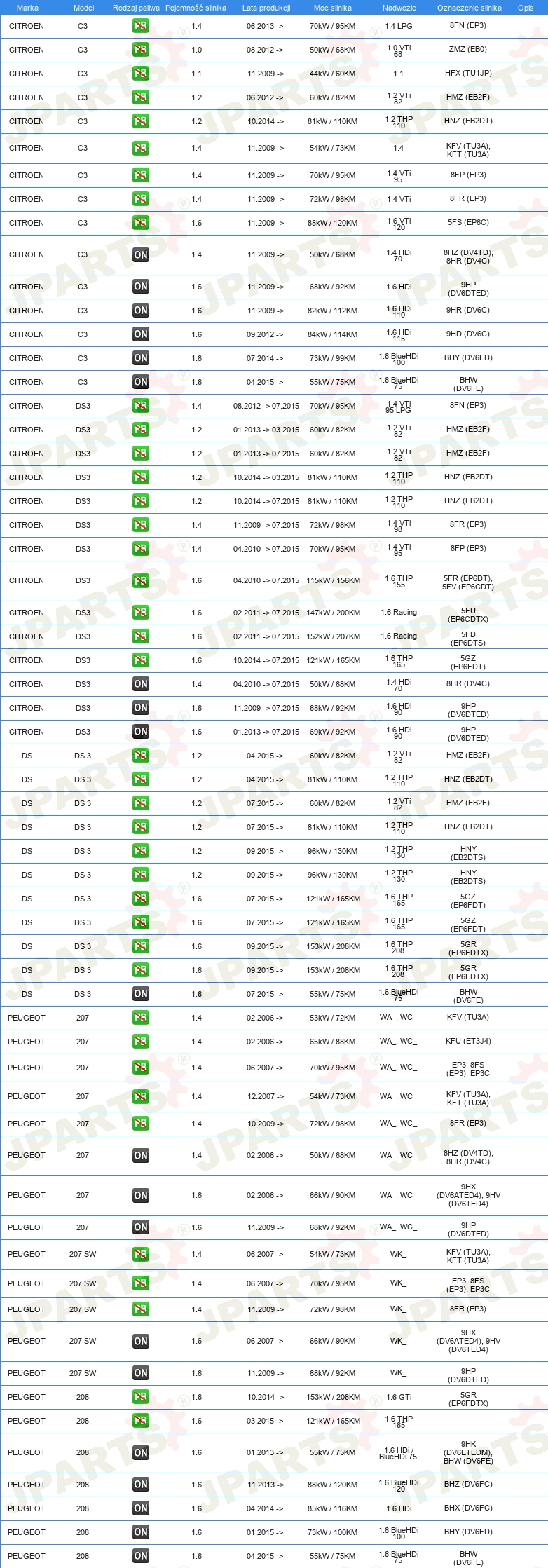This screenshot has height=1568, width=548.
Task: Select the 82kW / 112KM power cell
Action: pos(332,311)
